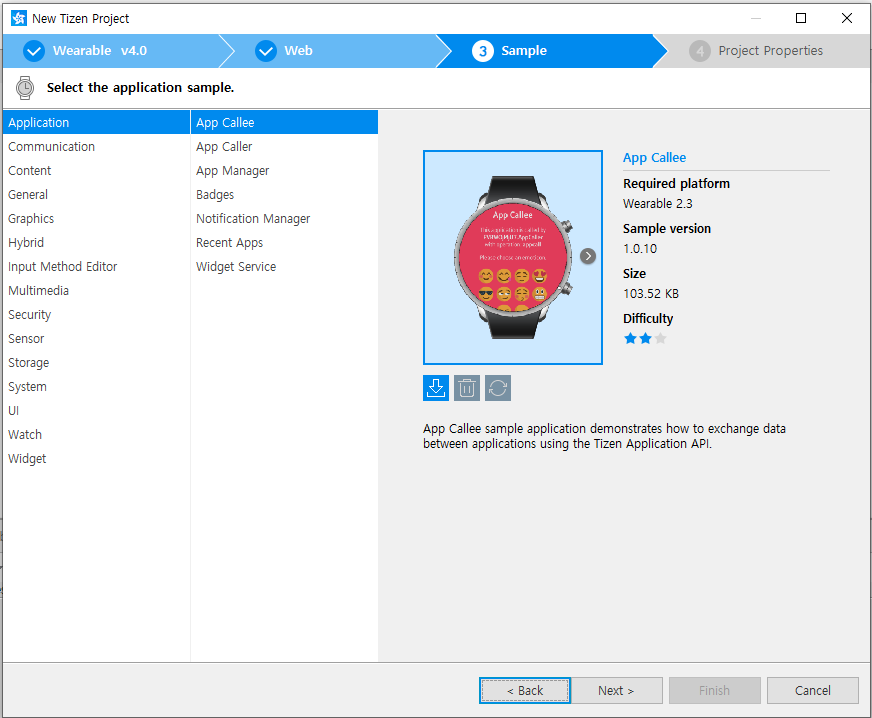872x718 pixels.
Task: Click the difficulty star rating
Action: pyautogui.click(x=645, y=338)
